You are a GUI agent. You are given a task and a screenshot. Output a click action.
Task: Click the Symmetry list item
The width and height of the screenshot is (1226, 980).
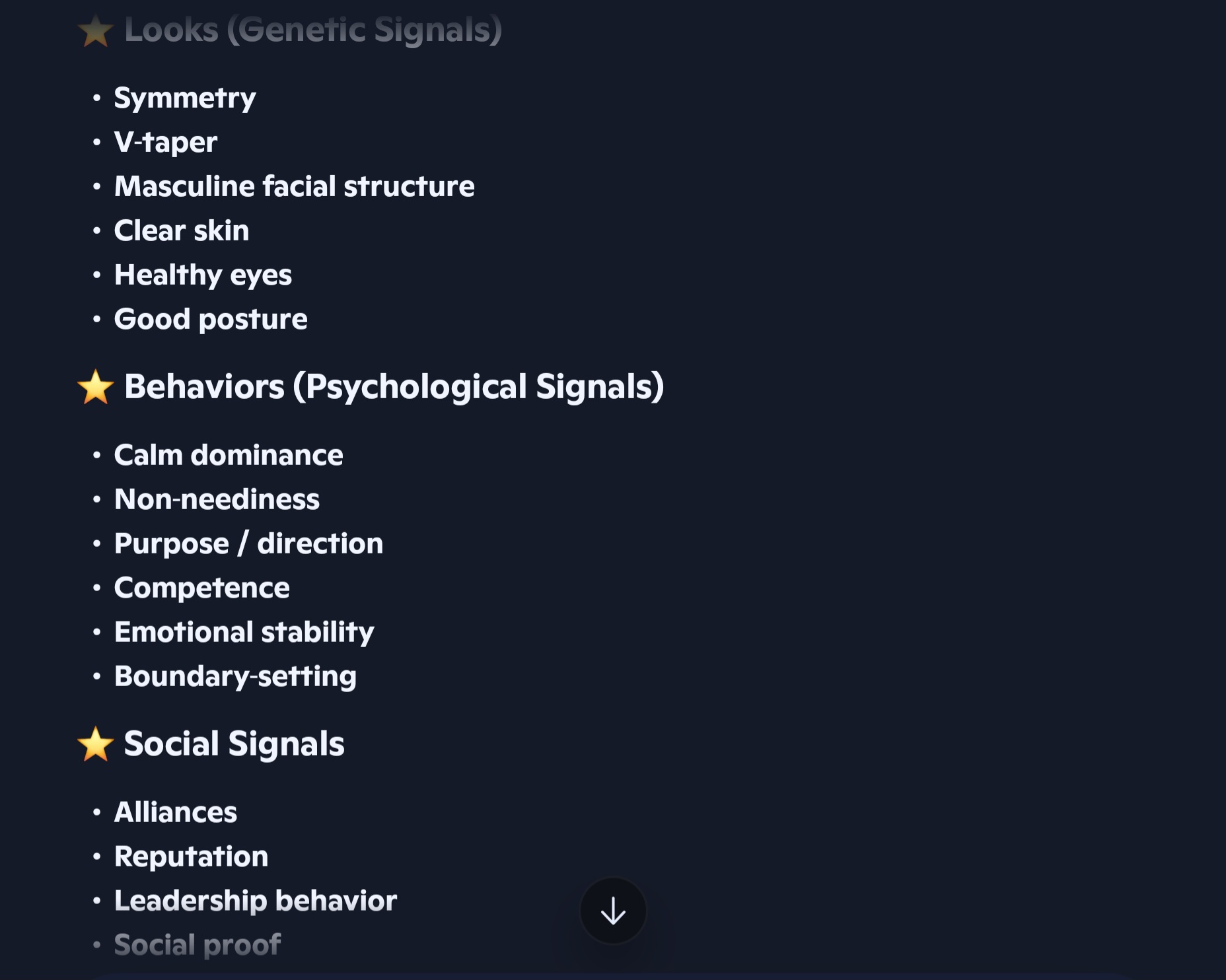coord(185,98)
